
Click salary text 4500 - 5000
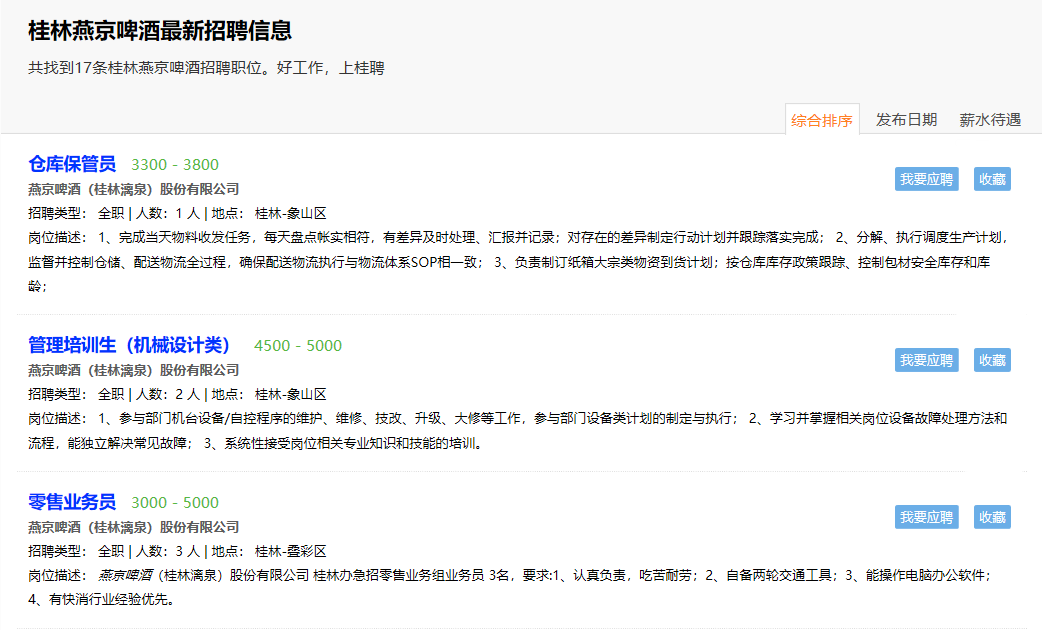298,346
